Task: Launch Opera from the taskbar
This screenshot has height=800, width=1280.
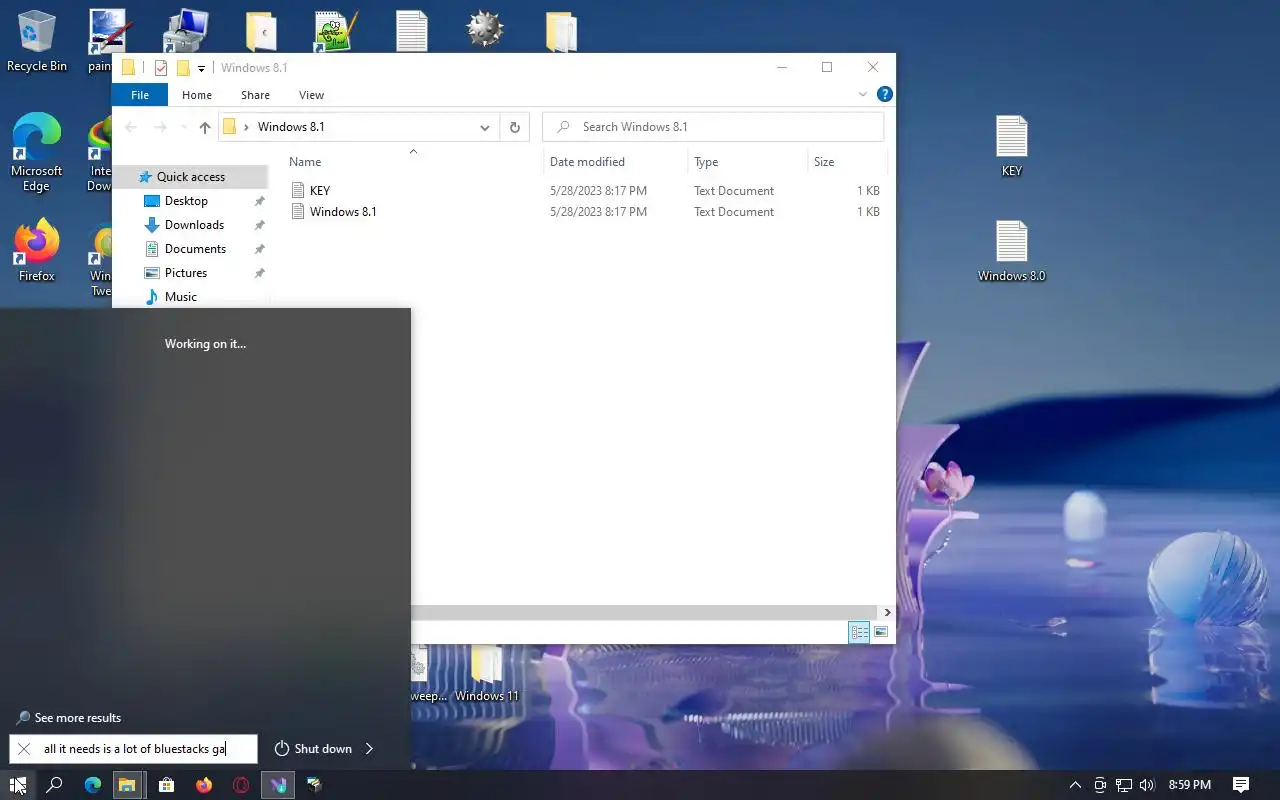Action: pyautogui.click(x=241, y=785)
